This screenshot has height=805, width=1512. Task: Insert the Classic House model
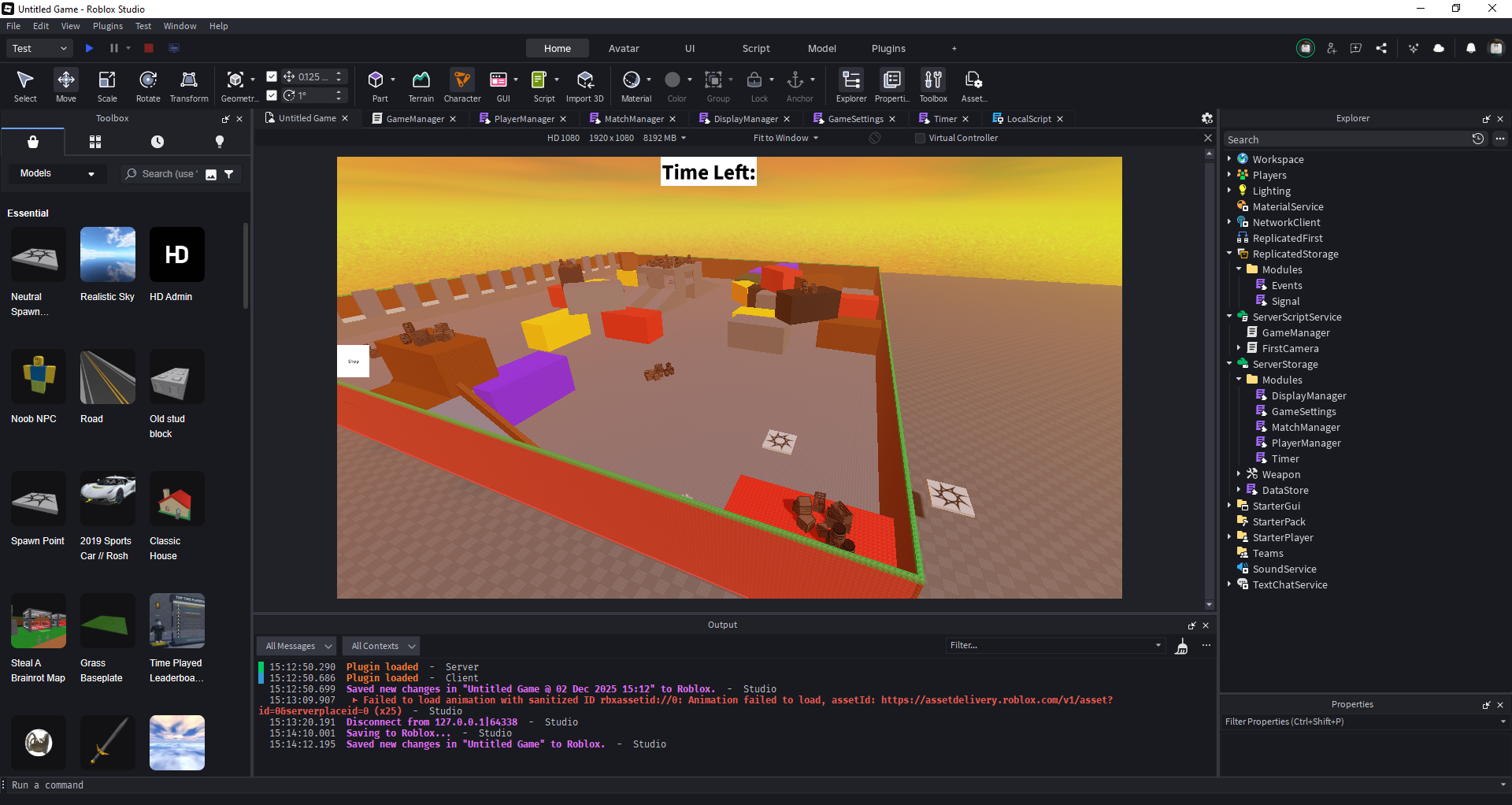(x=177, y=499)
